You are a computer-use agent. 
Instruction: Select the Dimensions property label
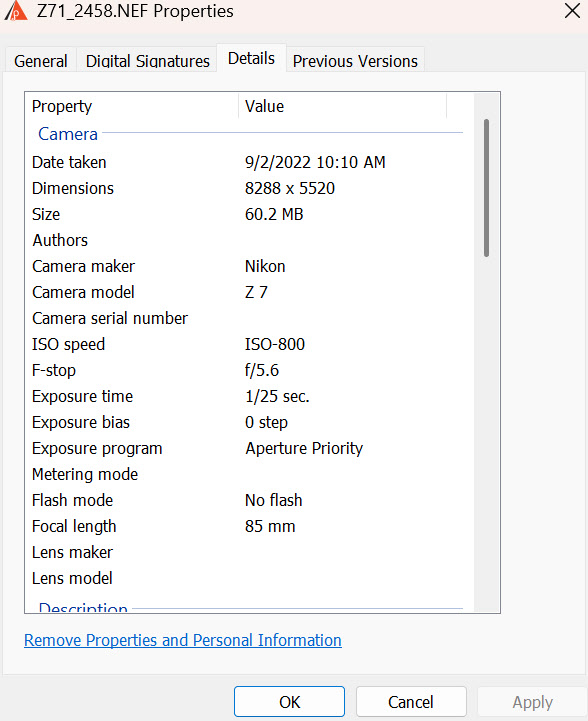[x=73, y=188]
